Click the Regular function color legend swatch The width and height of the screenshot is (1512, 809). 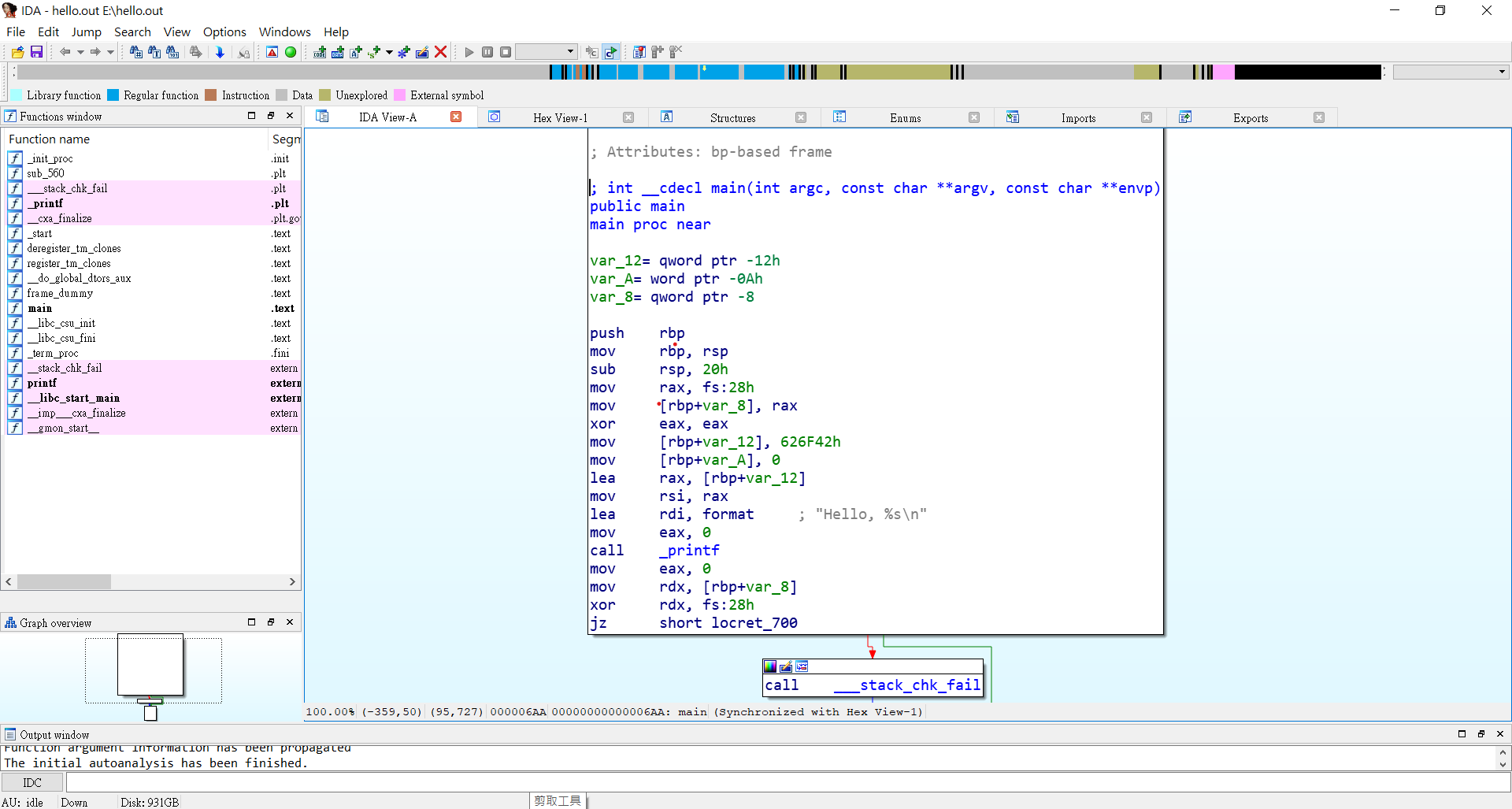(113, 95)
